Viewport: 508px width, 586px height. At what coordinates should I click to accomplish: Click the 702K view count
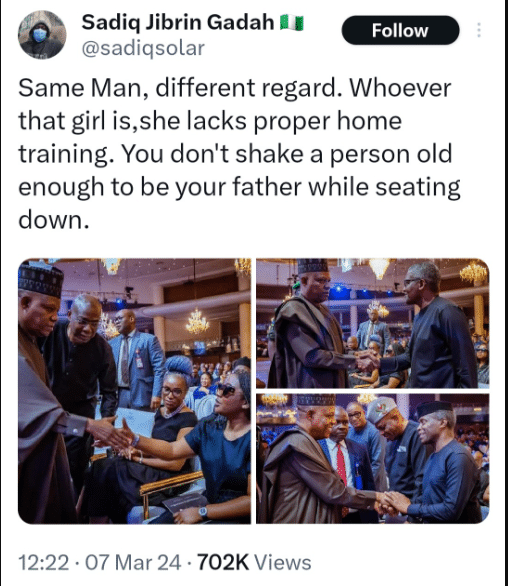tap(223, 562)
